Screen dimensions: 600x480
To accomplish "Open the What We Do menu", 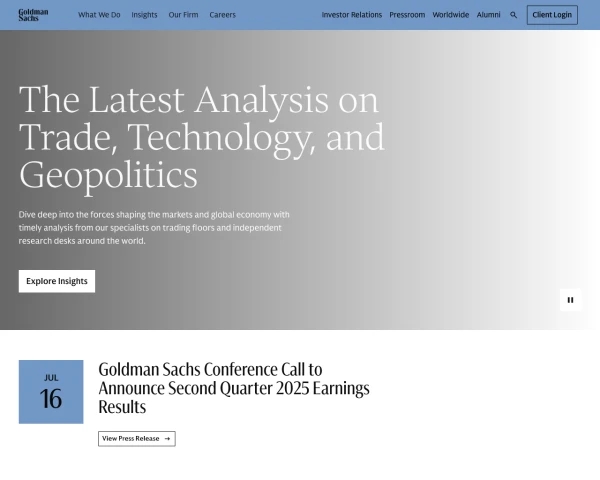I will click(99, 15).
